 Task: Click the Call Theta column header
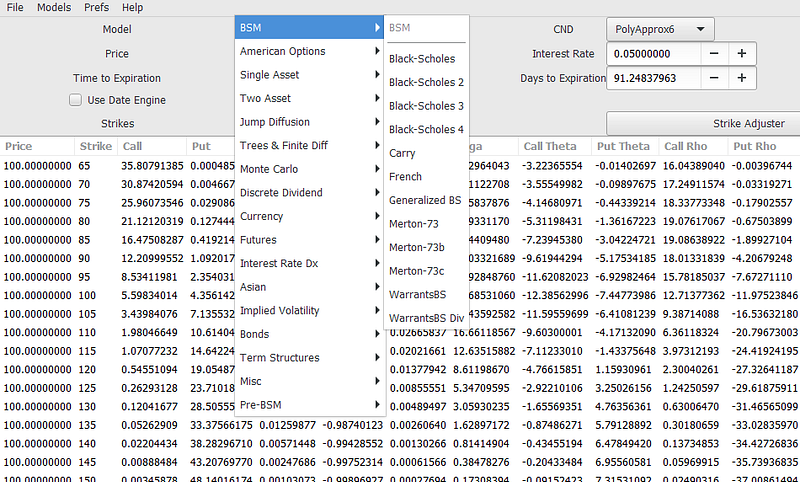[555, 146]
